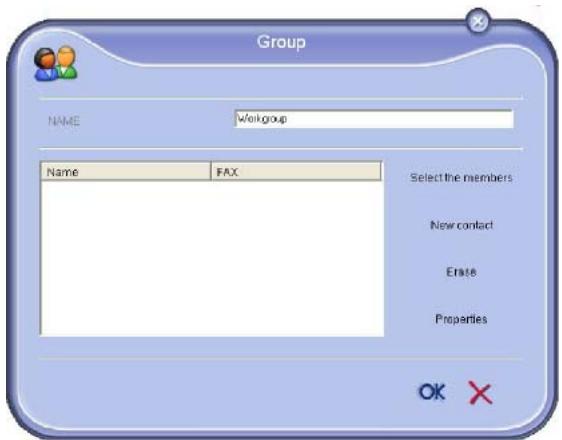
Task: Click the red X cancel icon
Action: (x=480, y=393)
